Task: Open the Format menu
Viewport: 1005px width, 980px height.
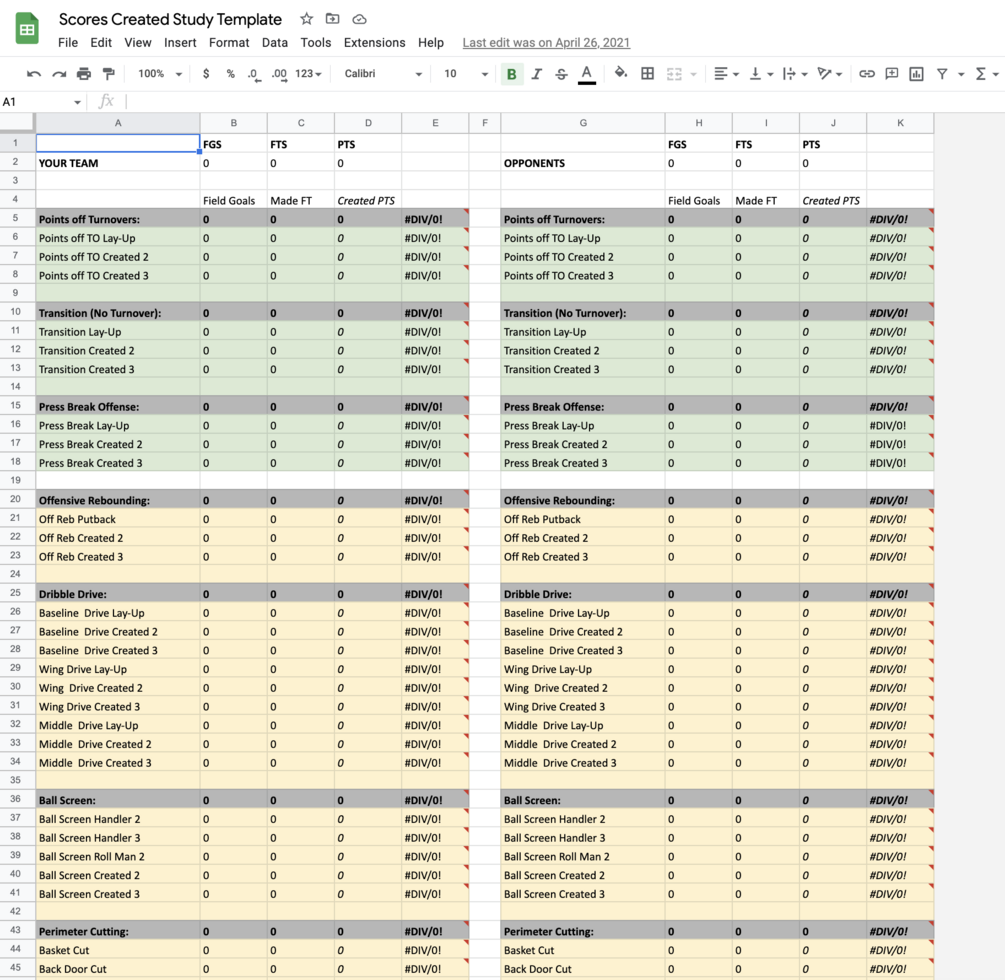Action: (229, 43)
